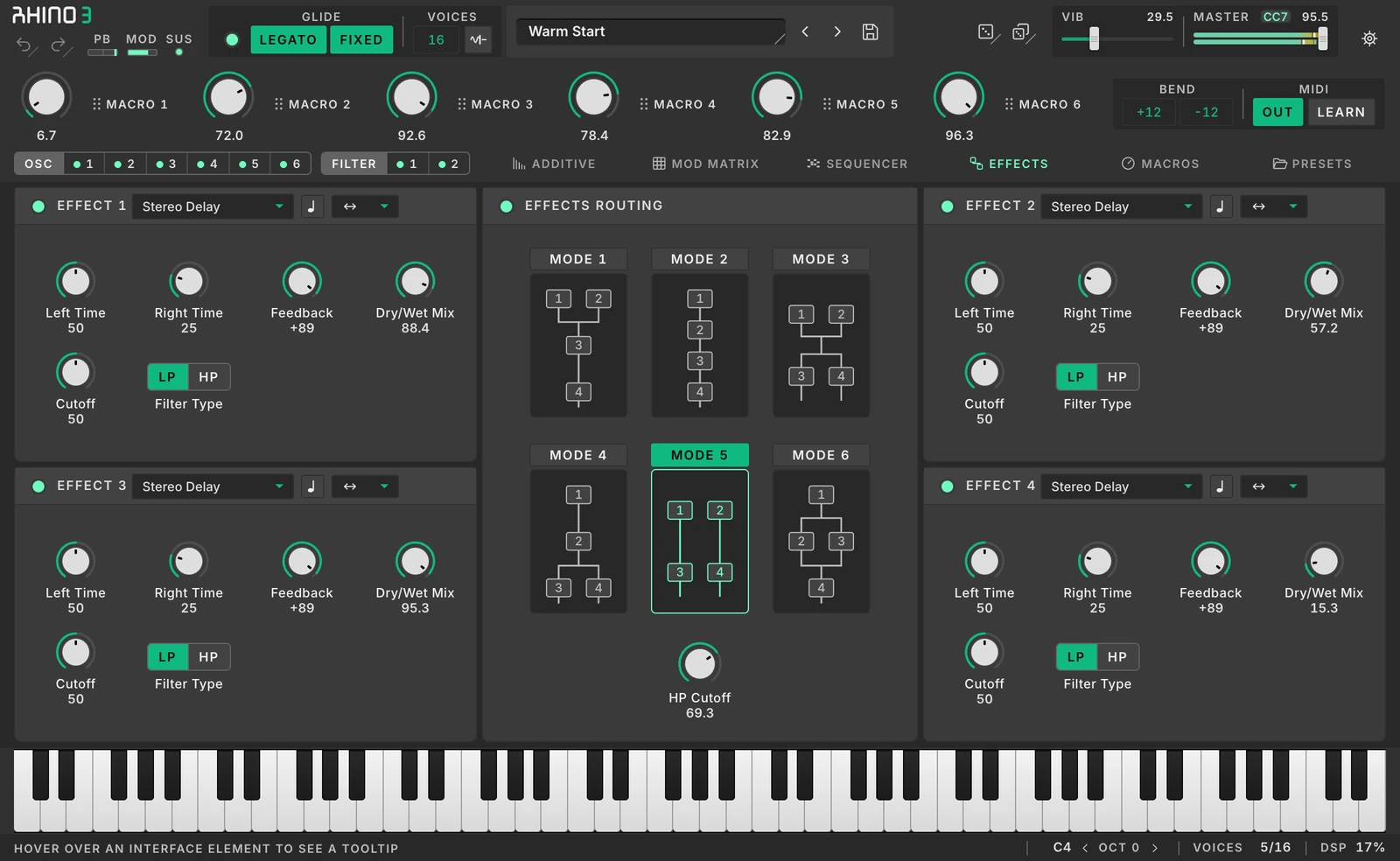The width and height of the screenshot is (1400, 861).
Task: Toggle Effect 3 tempo sync note icon
Action: click(311, 486)
